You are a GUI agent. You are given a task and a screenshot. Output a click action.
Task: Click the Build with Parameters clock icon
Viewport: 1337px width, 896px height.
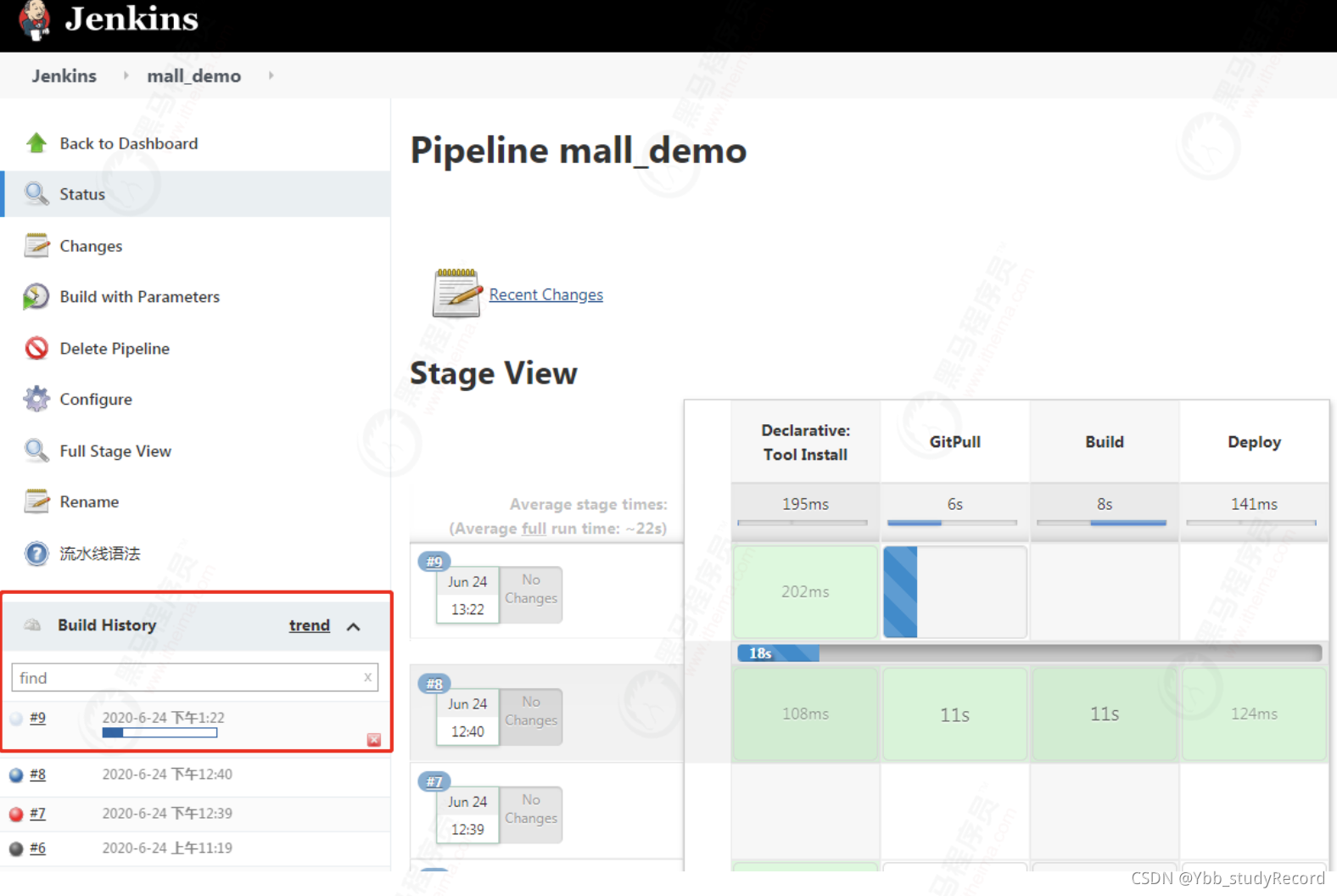tap(36, 296)
